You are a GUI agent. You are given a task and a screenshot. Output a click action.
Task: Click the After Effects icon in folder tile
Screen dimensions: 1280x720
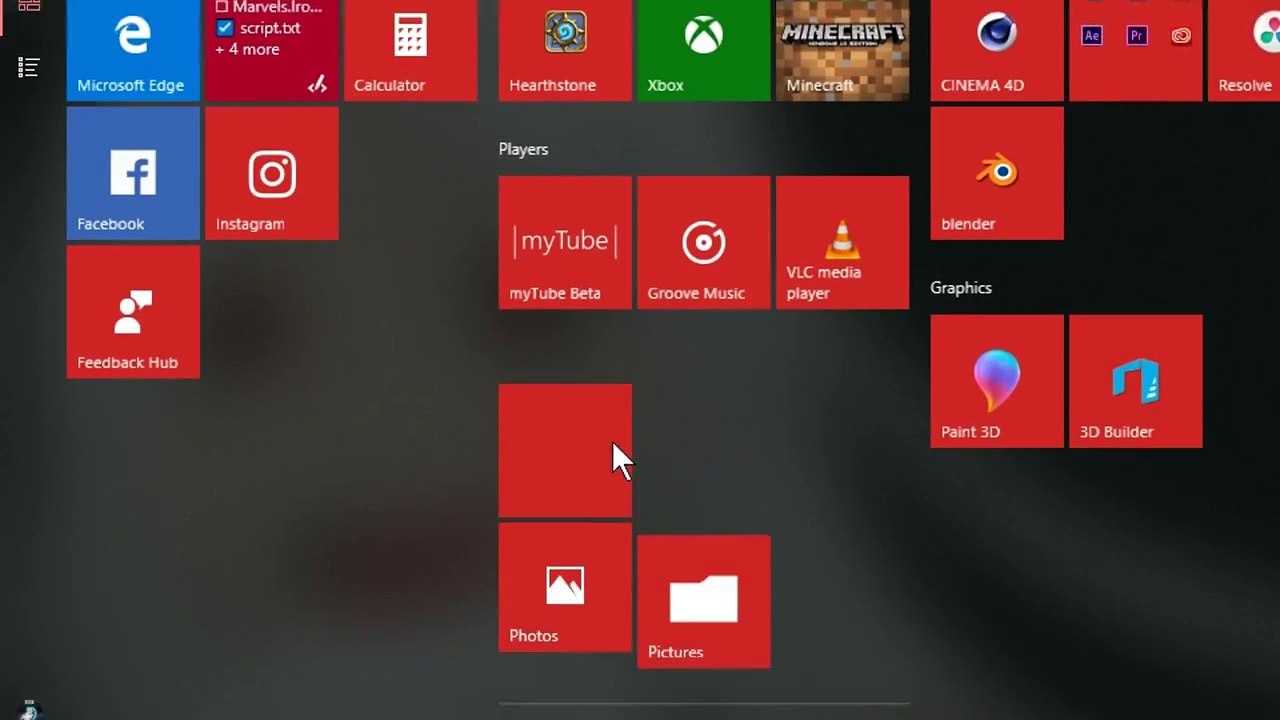point(1092,36)
